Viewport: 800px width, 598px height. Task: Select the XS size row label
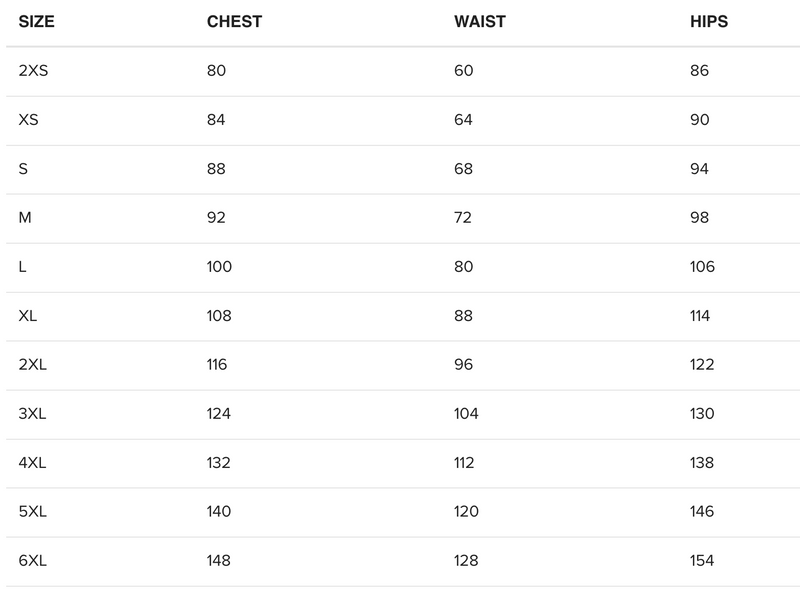coord(28,120)
